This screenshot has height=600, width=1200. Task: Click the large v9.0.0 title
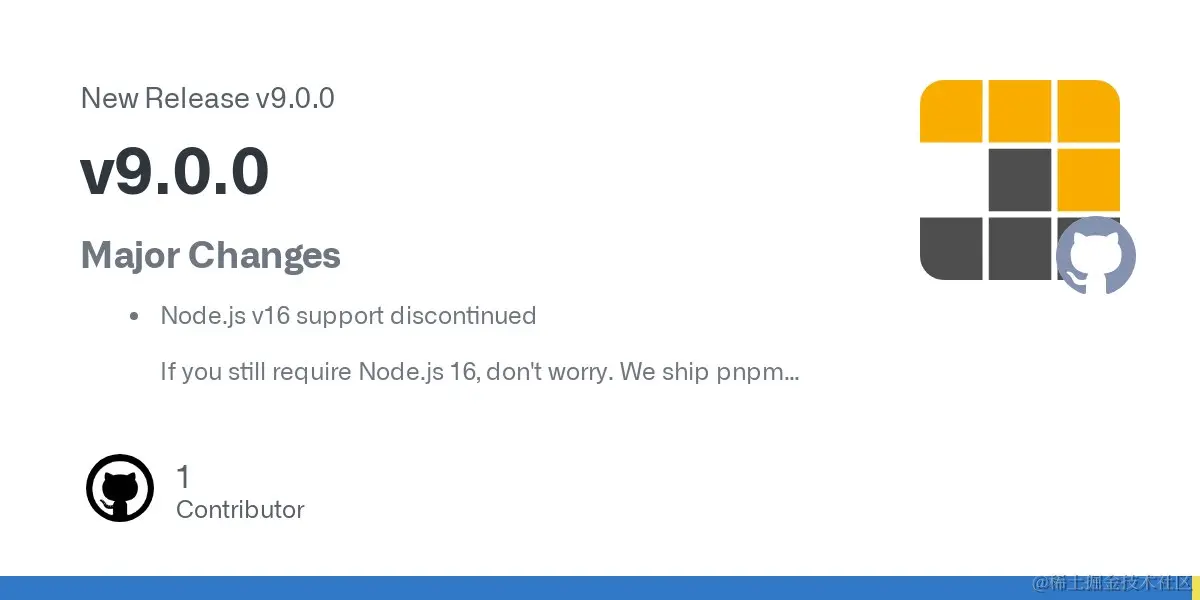click(175, 171)
